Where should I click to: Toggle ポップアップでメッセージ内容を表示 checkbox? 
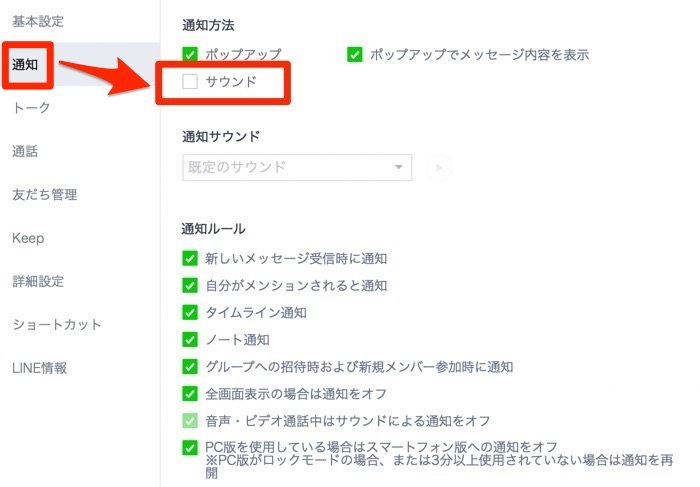[x=355, y=54]
